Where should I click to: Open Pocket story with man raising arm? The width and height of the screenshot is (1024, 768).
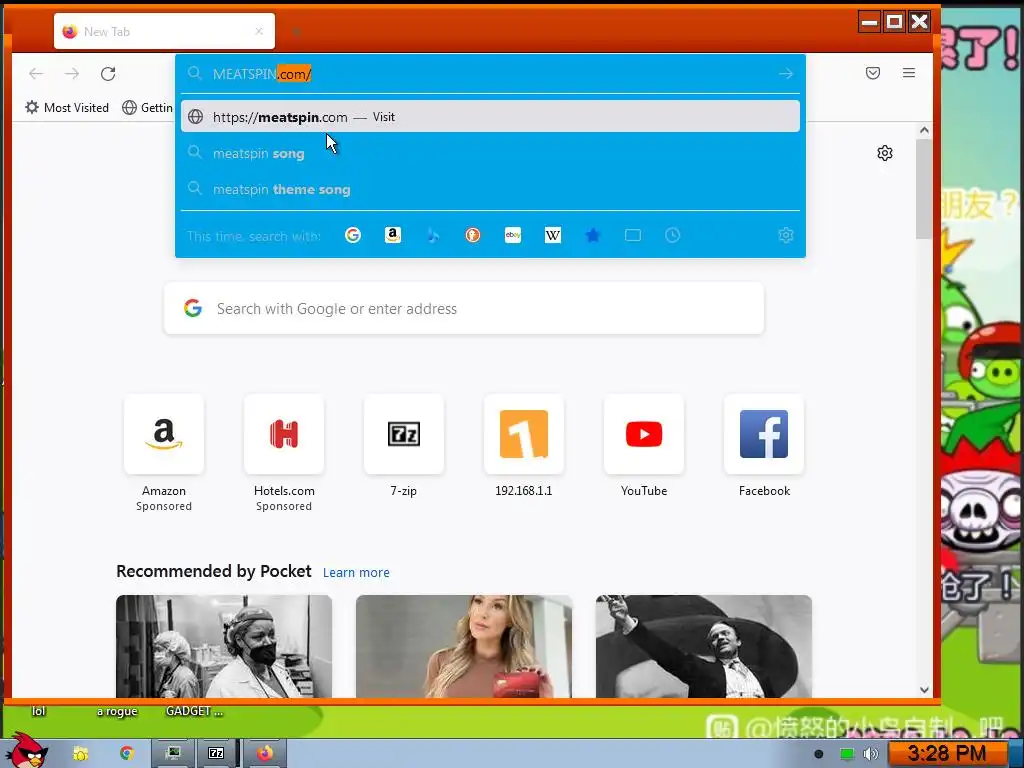click(x=704, y=646)
